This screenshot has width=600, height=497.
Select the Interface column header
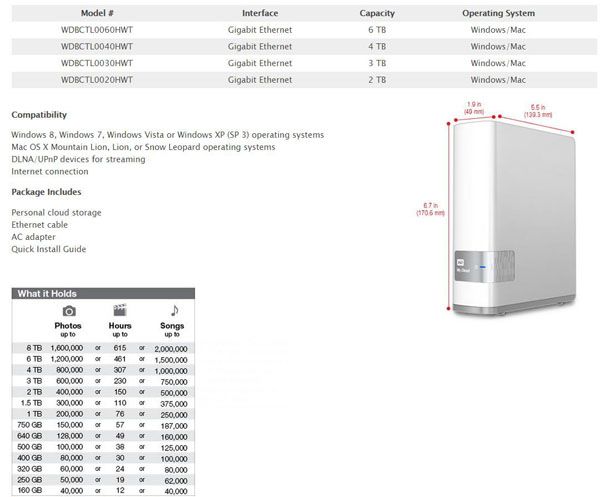260,13
